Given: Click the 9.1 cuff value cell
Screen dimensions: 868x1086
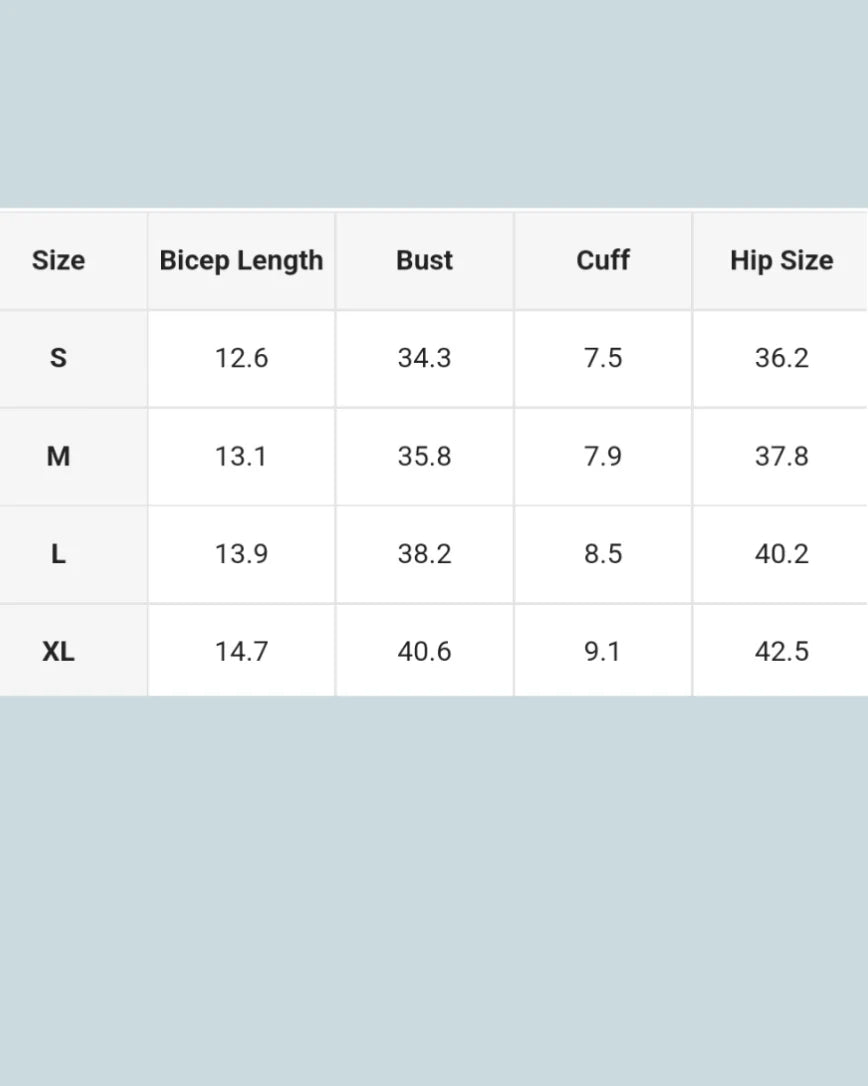Looking at the screenshot, I should (603, 651).
